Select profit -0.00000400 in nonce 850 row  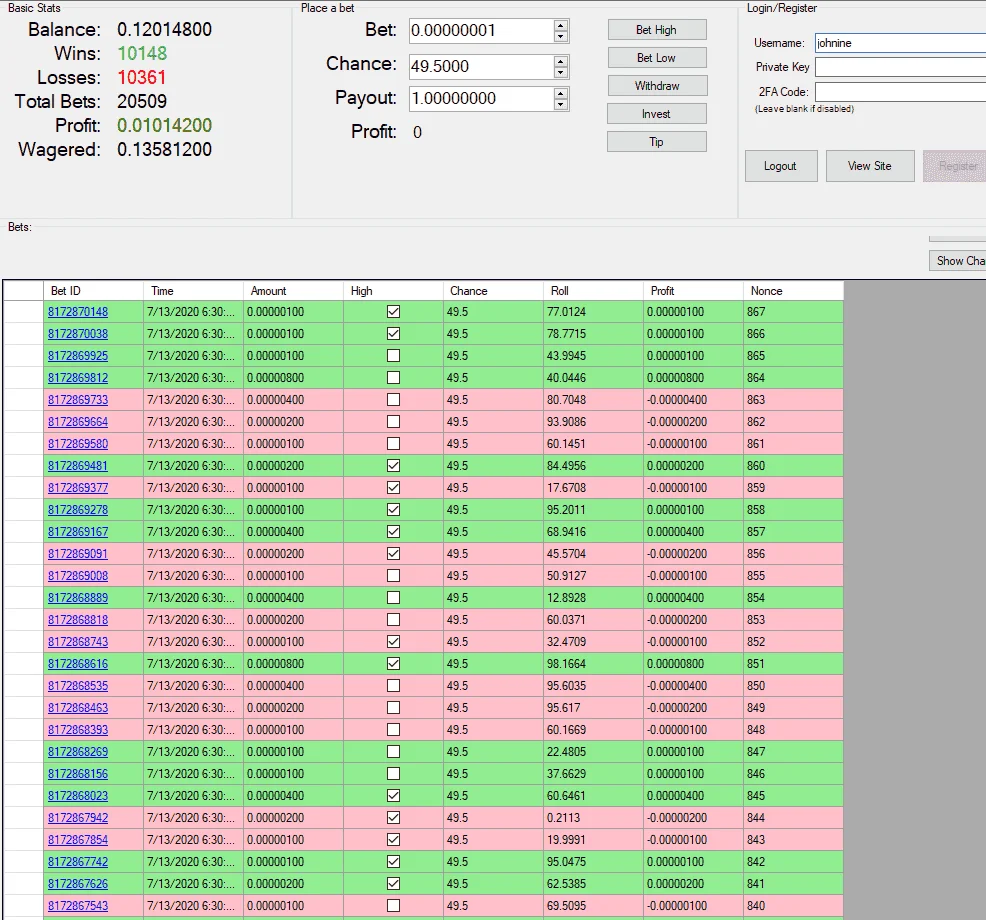[694, 686]
